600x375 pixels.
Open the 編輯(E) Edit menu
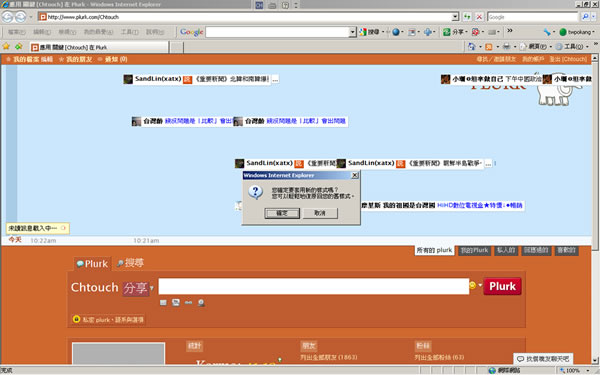42,32
